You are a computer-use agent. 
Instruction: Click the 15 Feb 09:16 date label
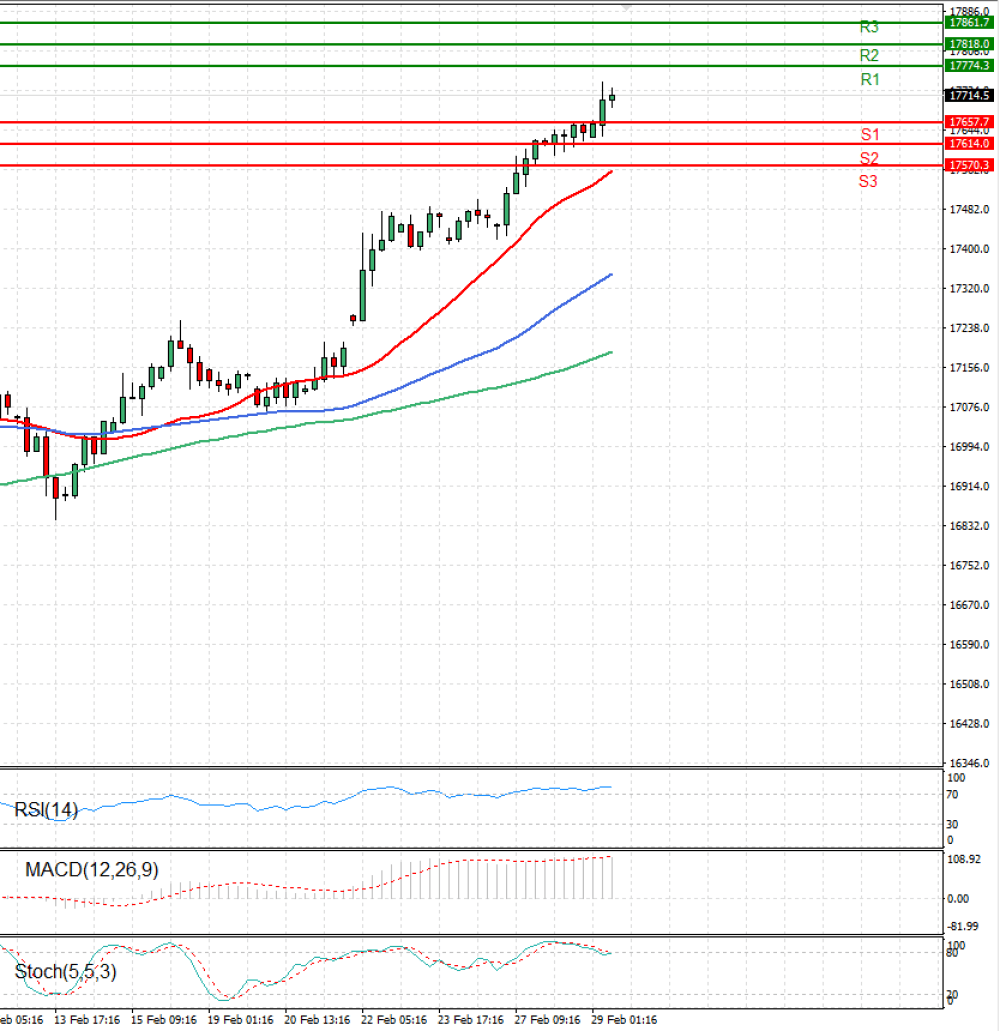point(164,1020)
